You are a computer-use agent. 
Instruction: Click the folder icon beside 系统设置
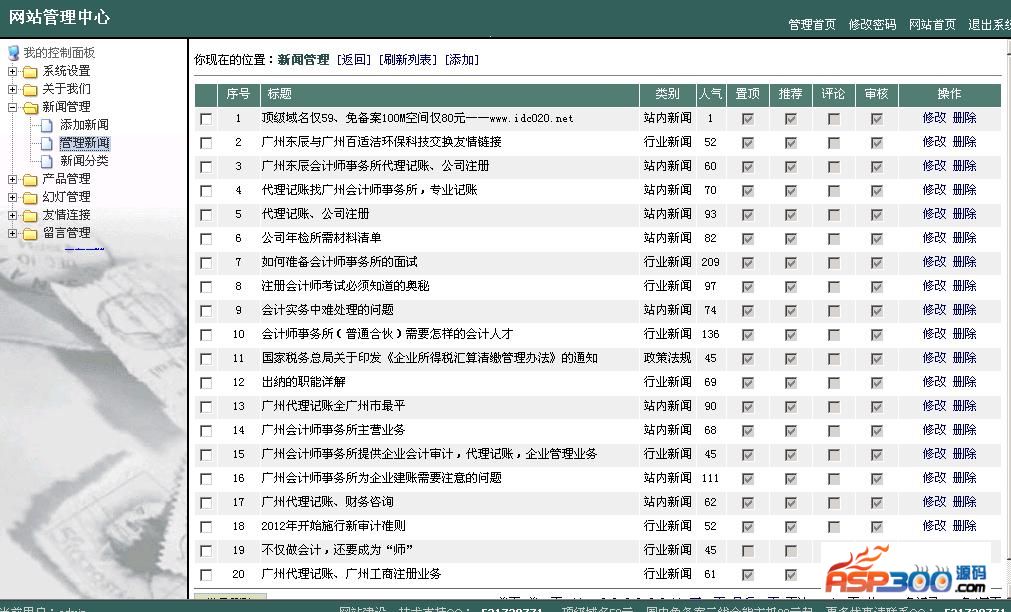(x=30, y=71)
